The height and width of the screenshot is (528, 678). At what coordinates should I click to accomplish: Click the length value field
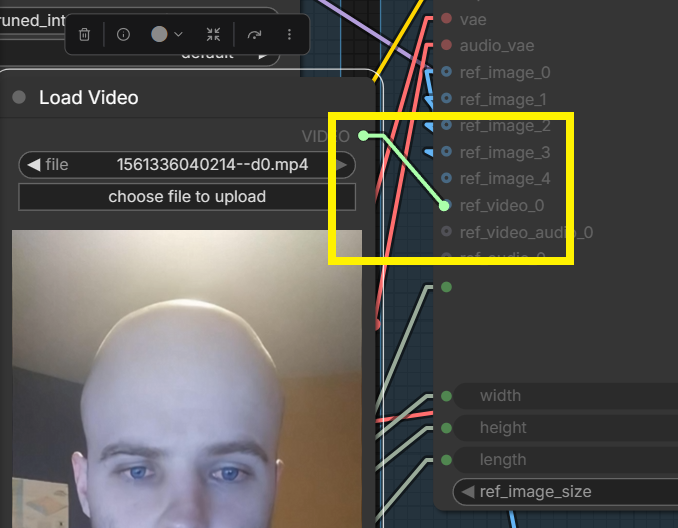coord(566,460)
